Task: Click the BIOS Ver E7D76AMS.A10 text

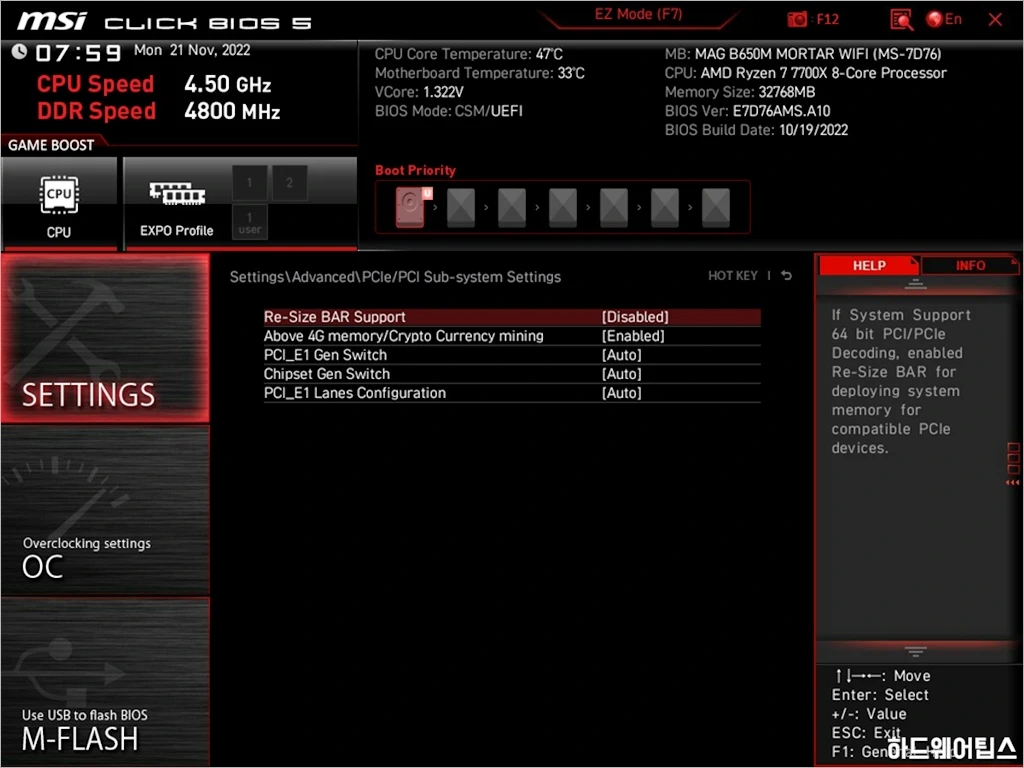Action: (747, 111)
